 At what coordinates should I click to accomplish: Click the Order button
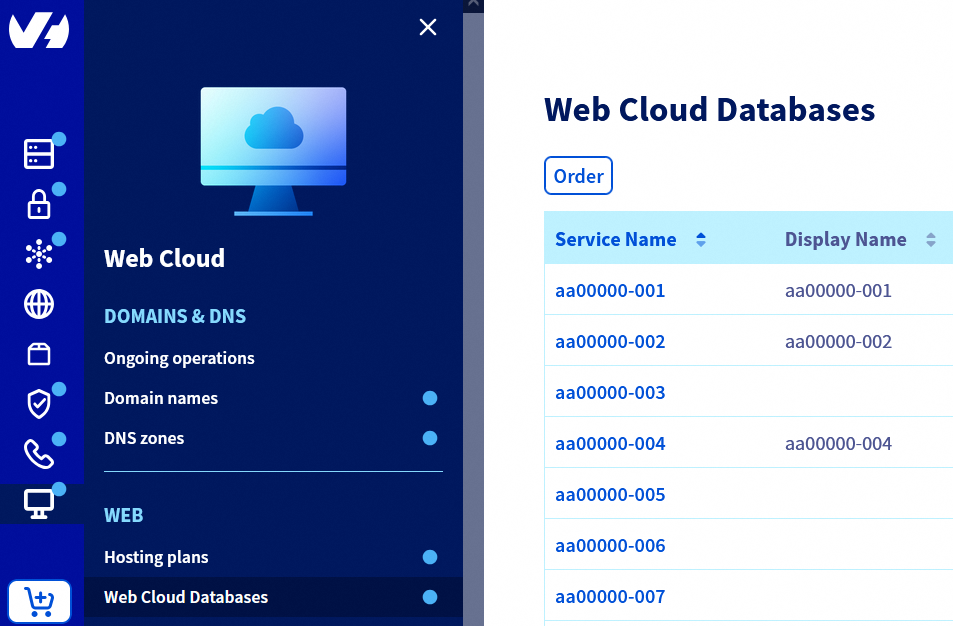point(578,175)
